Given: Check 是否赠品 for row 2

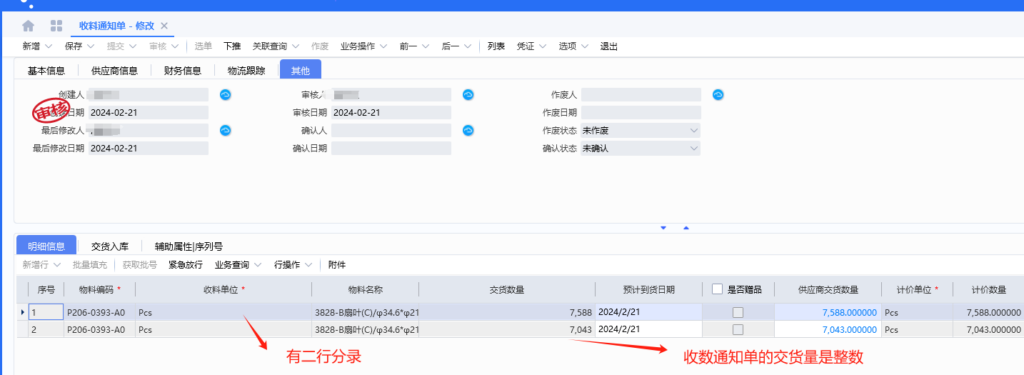Looking at the screenshot, I should [737, 330].
